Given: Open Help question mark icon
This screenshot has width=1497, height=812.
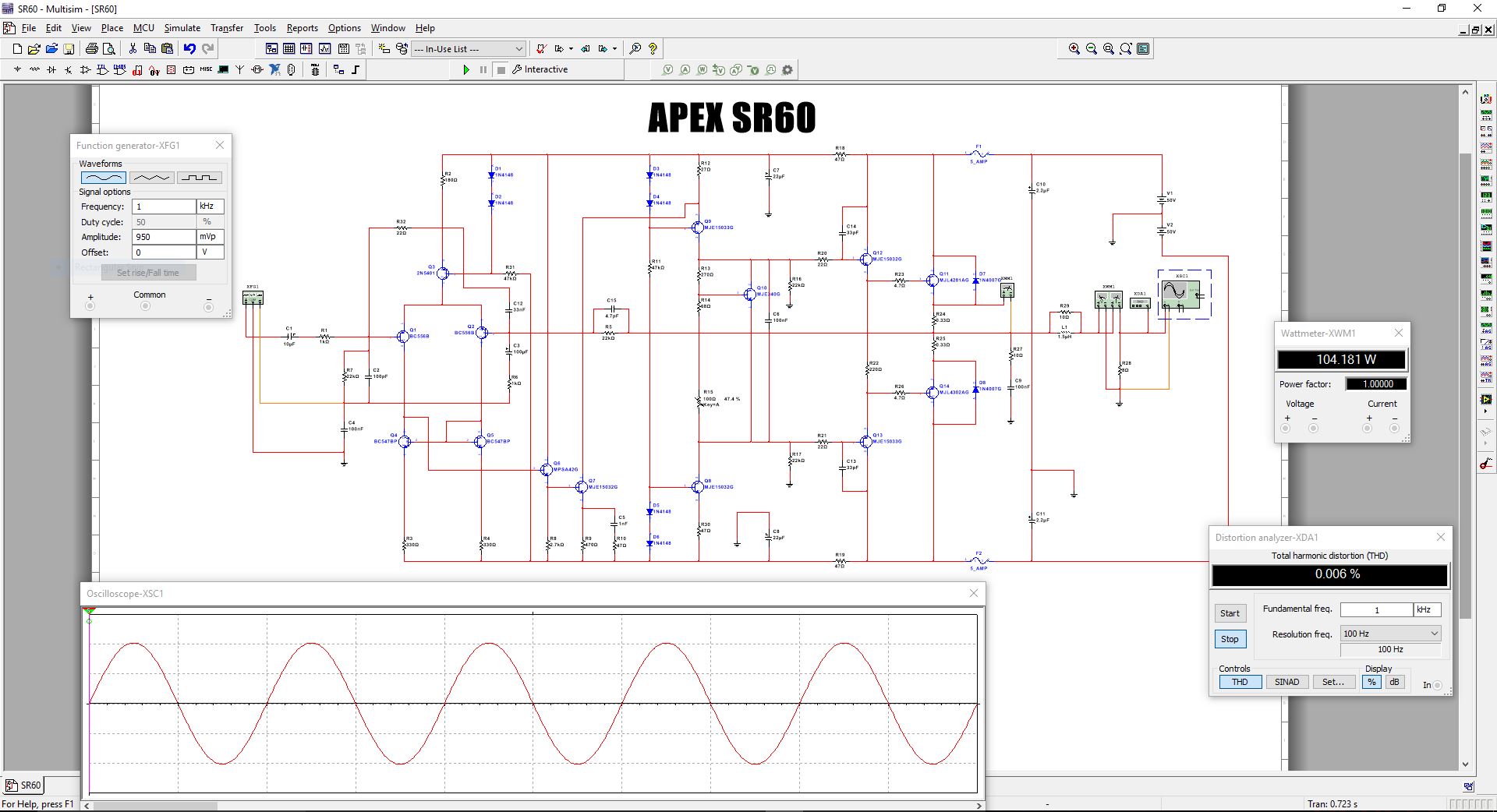Looking at the screenshot, I should pos(653,48).
